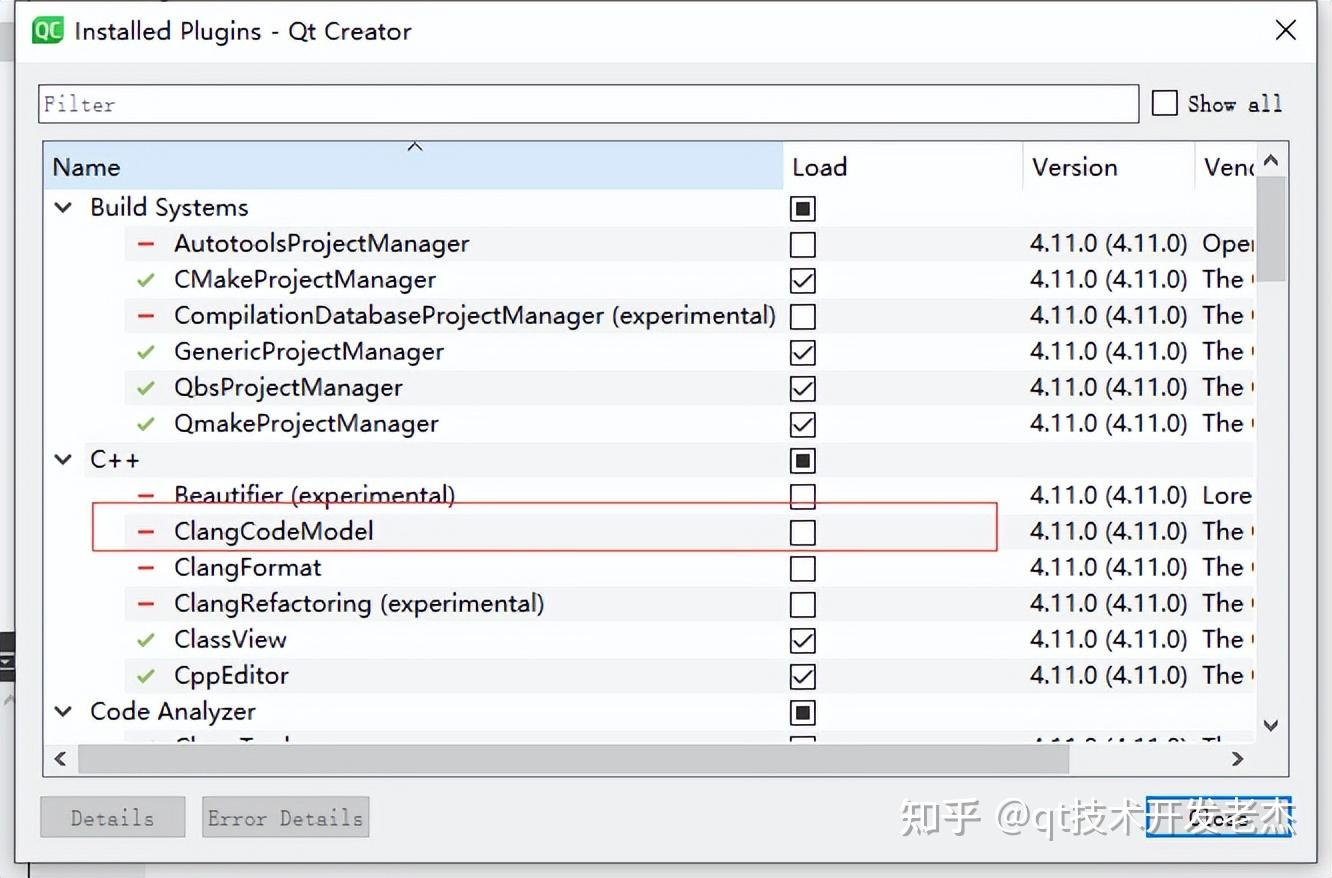Click the red minus next to ClangFormat

(145, 568)
